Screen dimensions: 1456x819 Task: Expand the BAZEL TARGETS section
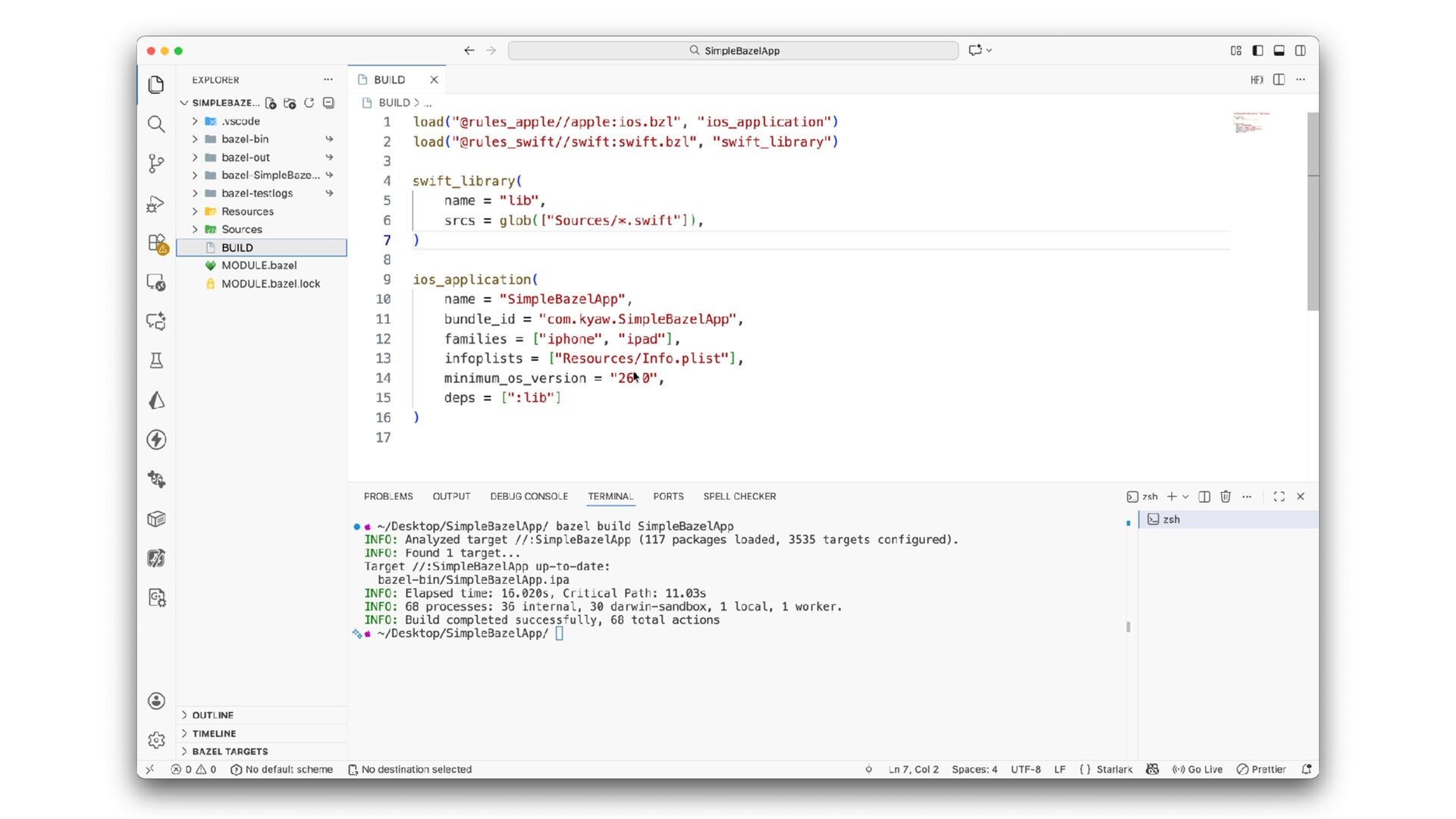pyautogui.click(x=230, y=752)
